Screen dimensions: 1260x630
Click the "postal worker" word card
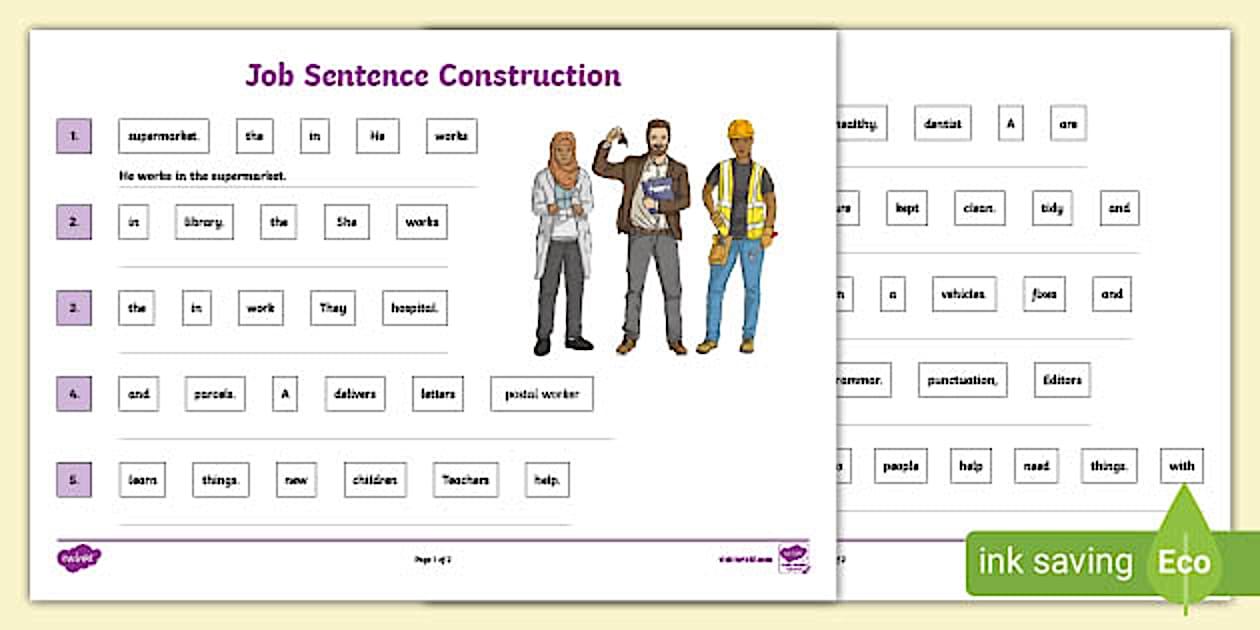click(x=540, y=393)
